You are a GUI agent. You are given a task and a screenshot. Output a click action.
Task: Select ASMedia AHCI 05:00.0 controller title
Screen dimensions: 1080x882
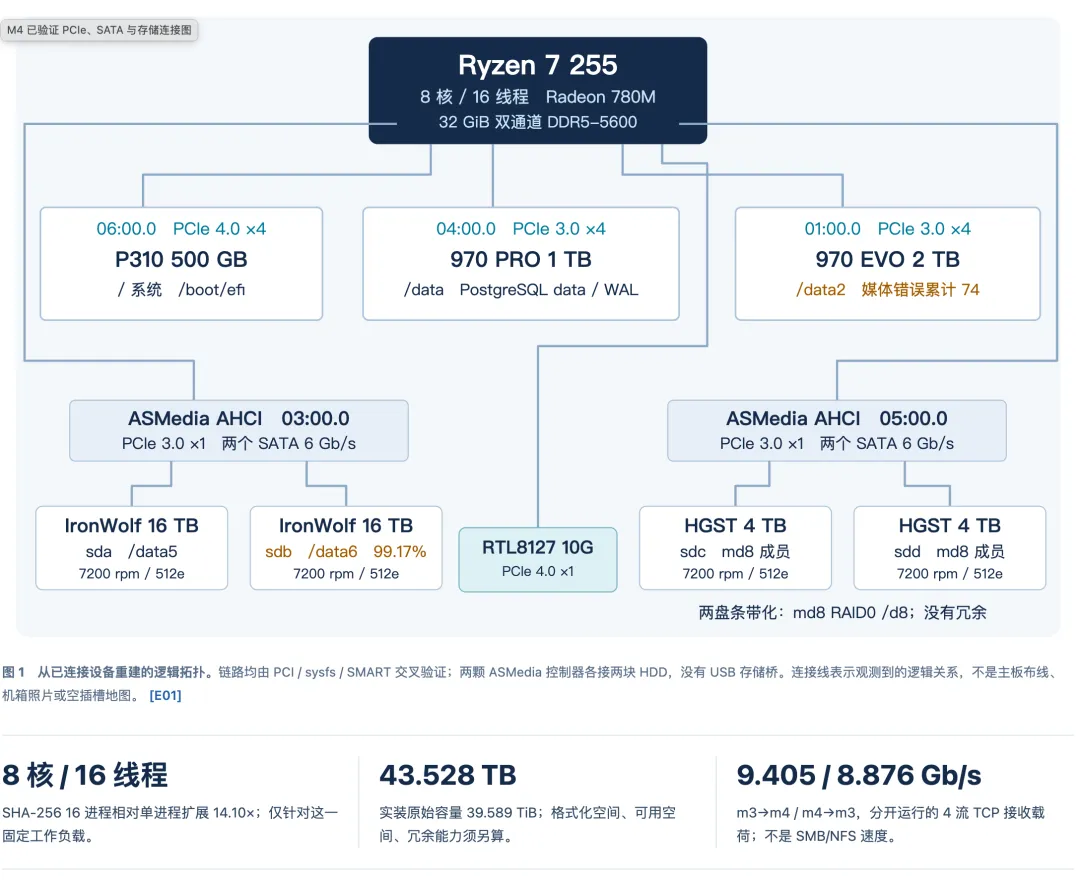[x=837, y=419]
